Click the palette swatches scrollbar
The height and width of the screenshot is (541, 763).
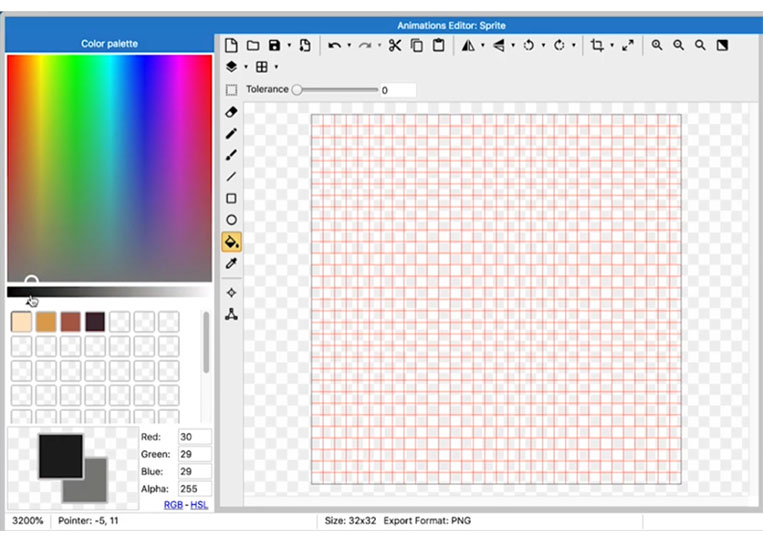[x=206, y=343]
